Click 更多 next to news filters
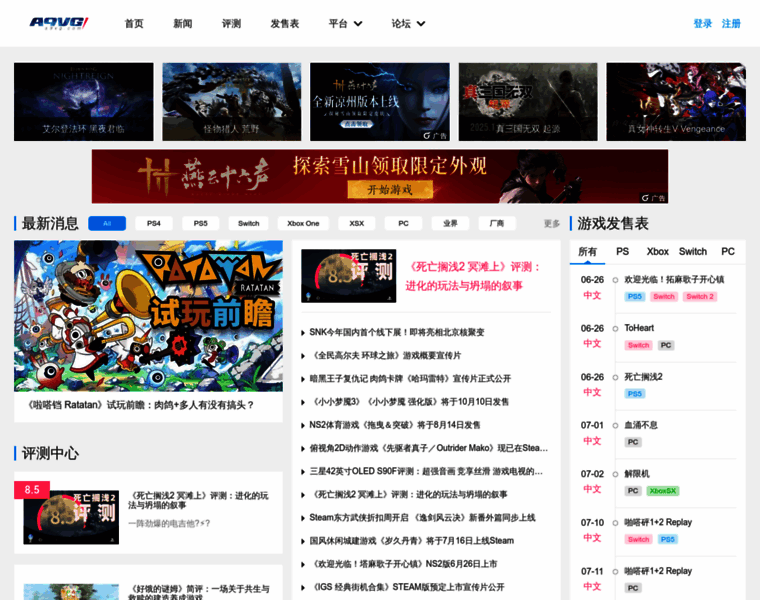The image size is (760, 600). [x=552, y=223]
